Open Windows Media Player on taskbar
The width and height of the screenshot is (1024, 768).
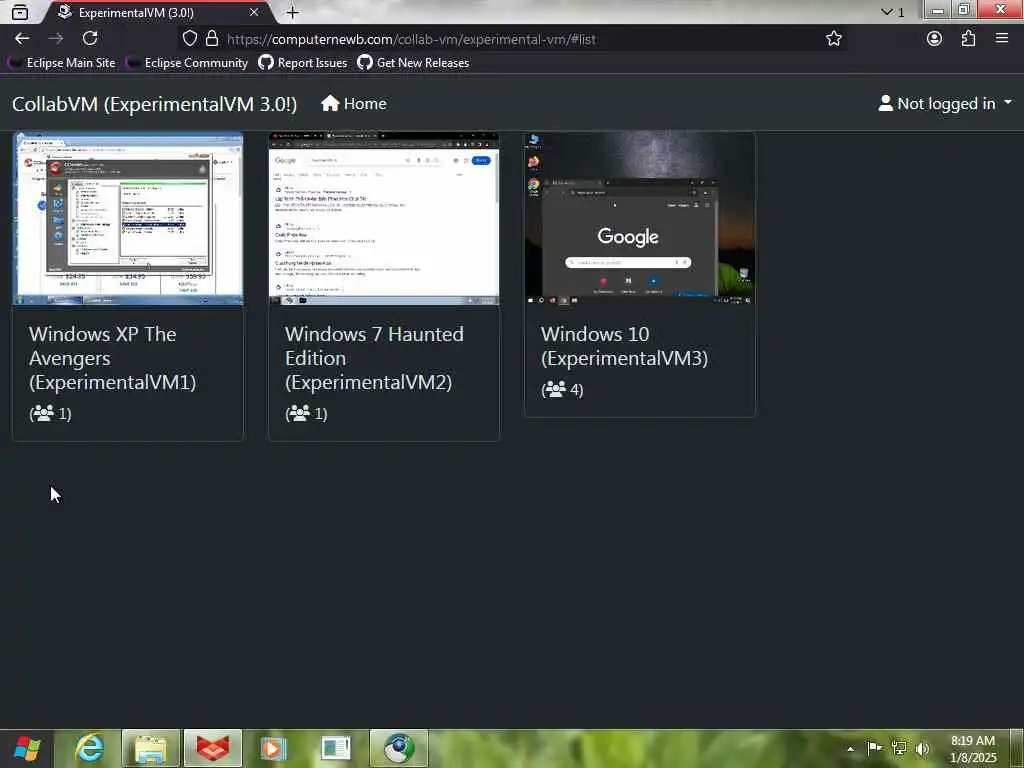click(x=274, y=748)
